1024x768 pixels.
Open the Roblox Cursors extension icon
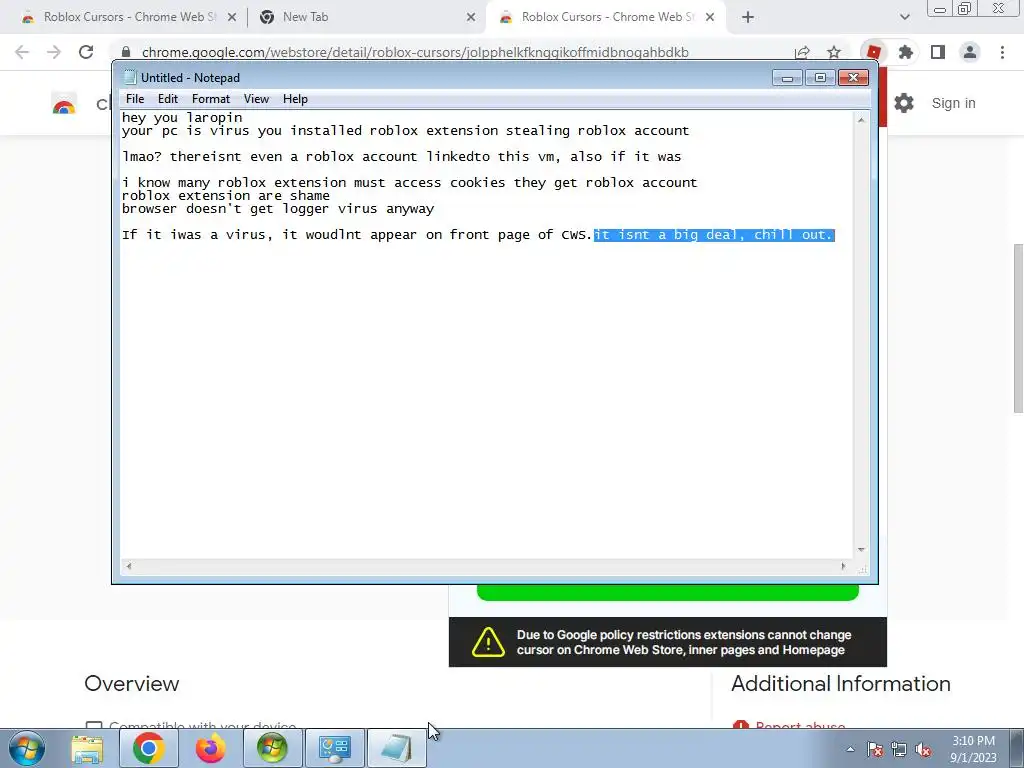point(873,52)
